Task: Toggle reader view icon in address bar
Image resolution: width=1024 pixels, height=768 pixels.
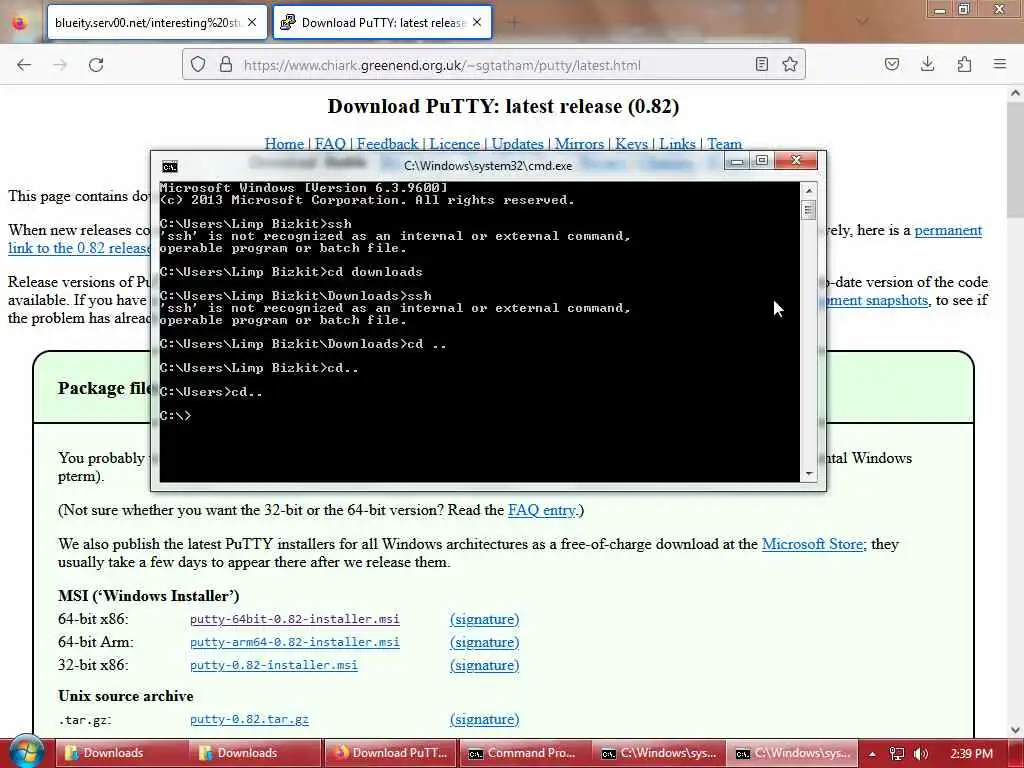Action: (x=761, y=64)
